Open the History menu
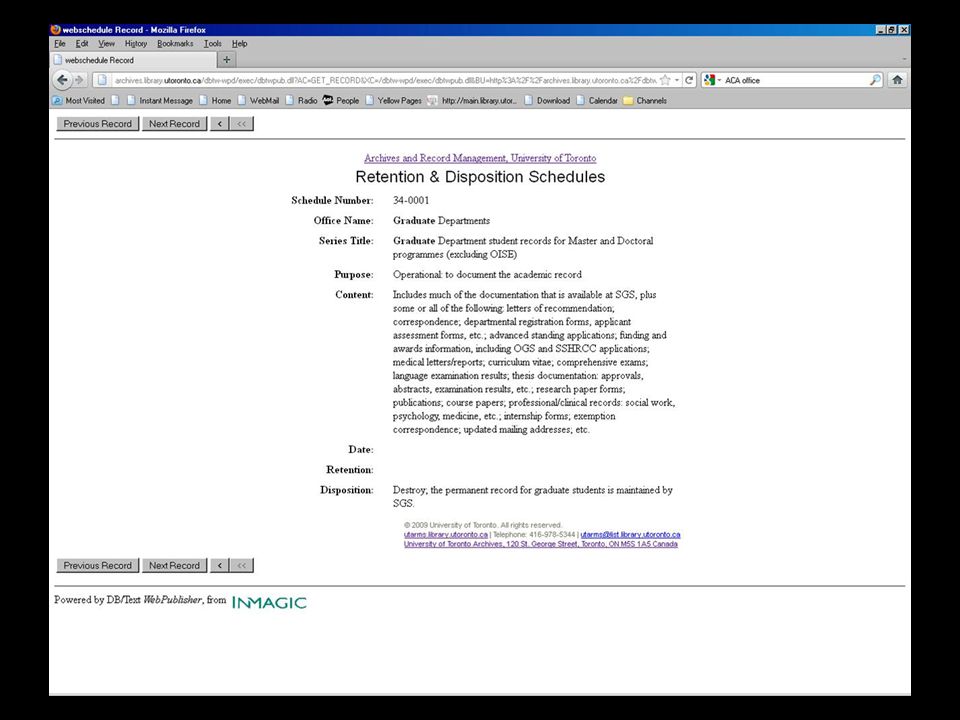This screenshot has height=720, width=960. 136,43
